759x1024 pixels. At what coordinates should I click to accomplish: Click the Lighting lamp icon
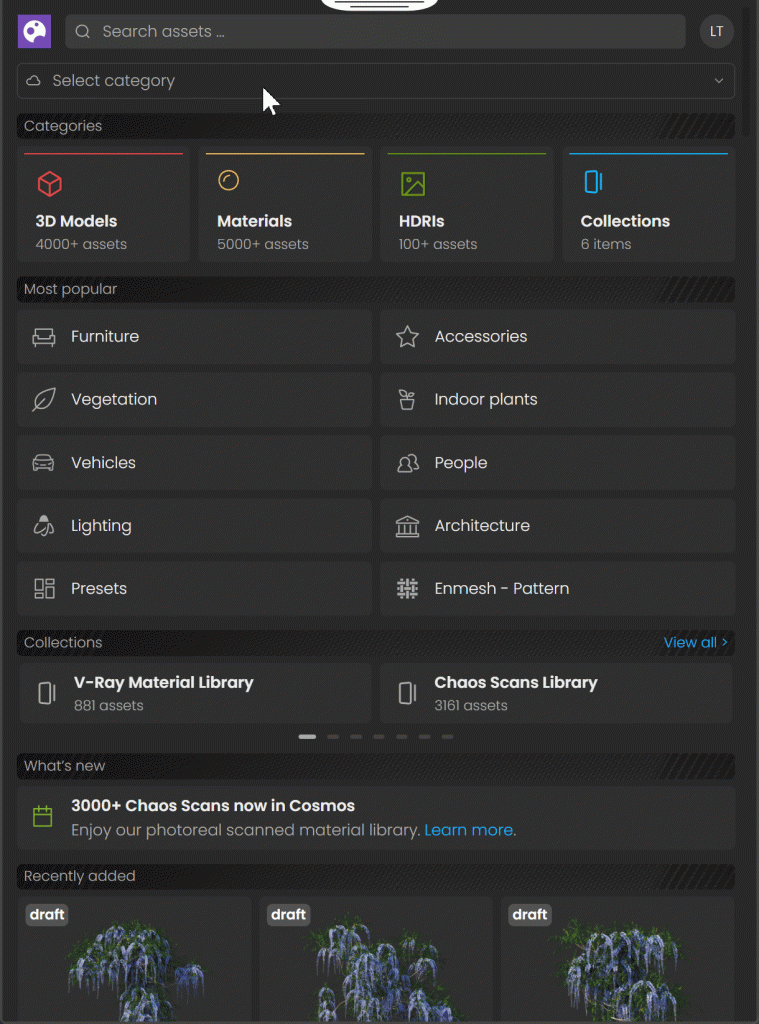tap(44, 526)
